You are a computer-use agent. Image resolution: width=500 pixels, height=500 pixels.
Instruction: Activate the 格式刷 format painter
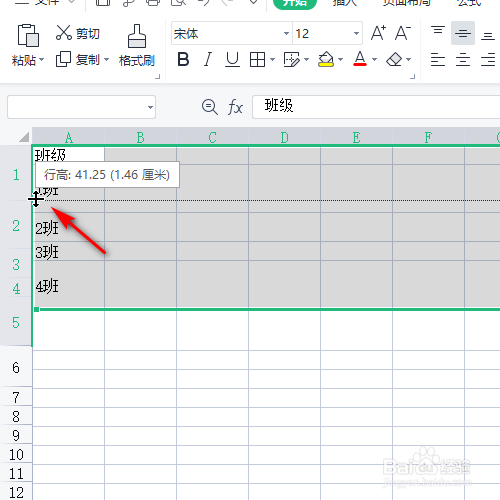click(x=137, y=45)
